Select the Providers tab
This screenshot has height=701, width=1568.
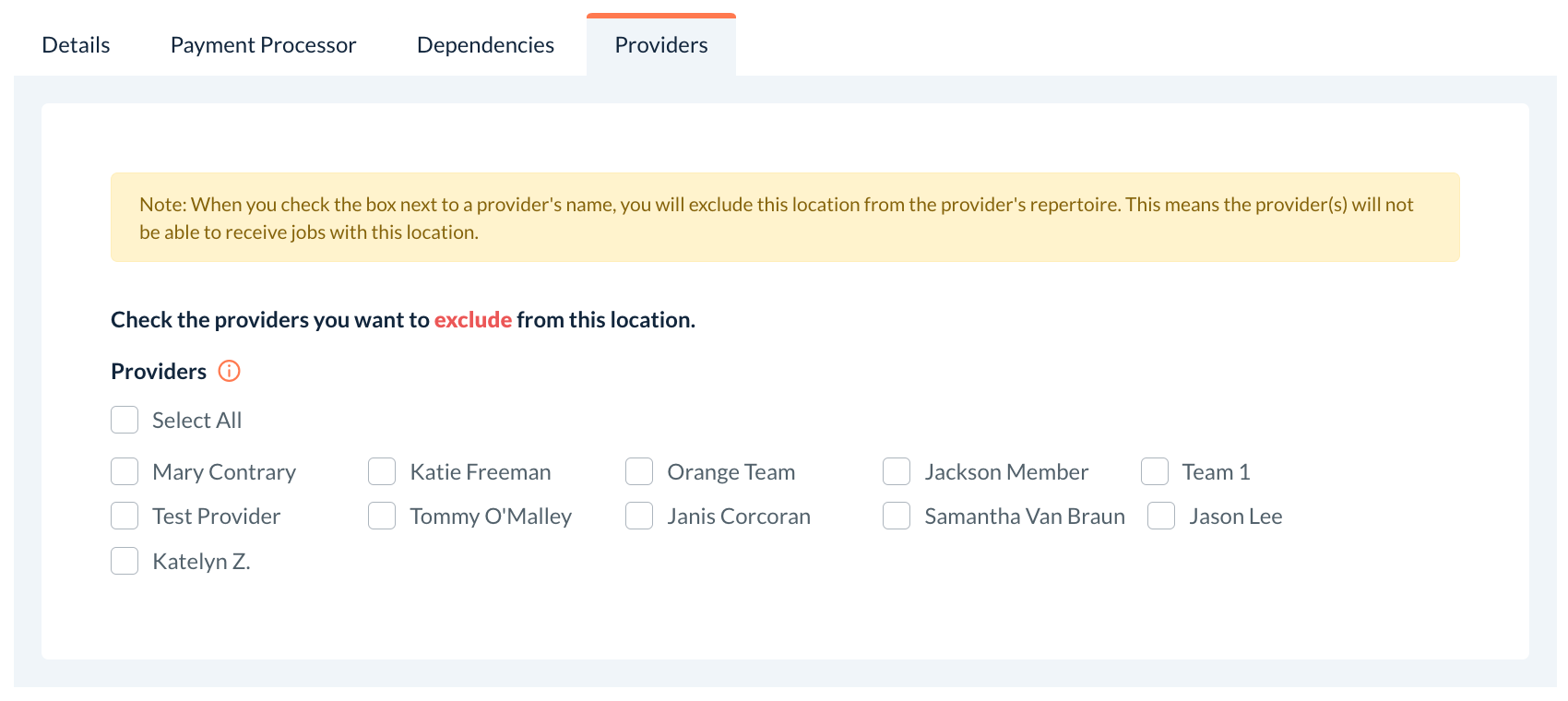[x=661, y=45]
